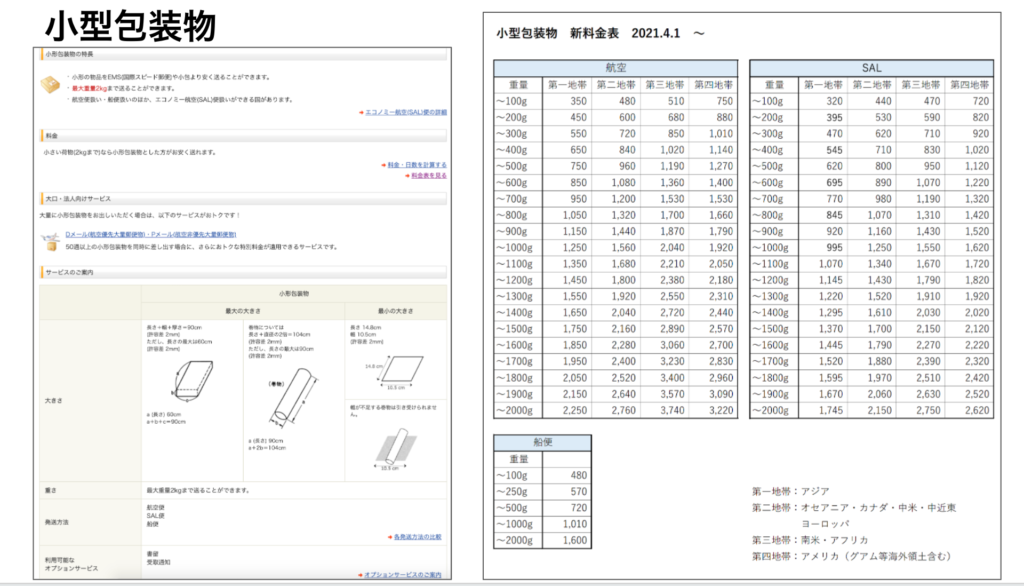
Task: Click the 2,890 price in the 航空 table
Action: (x=672, y=329)
